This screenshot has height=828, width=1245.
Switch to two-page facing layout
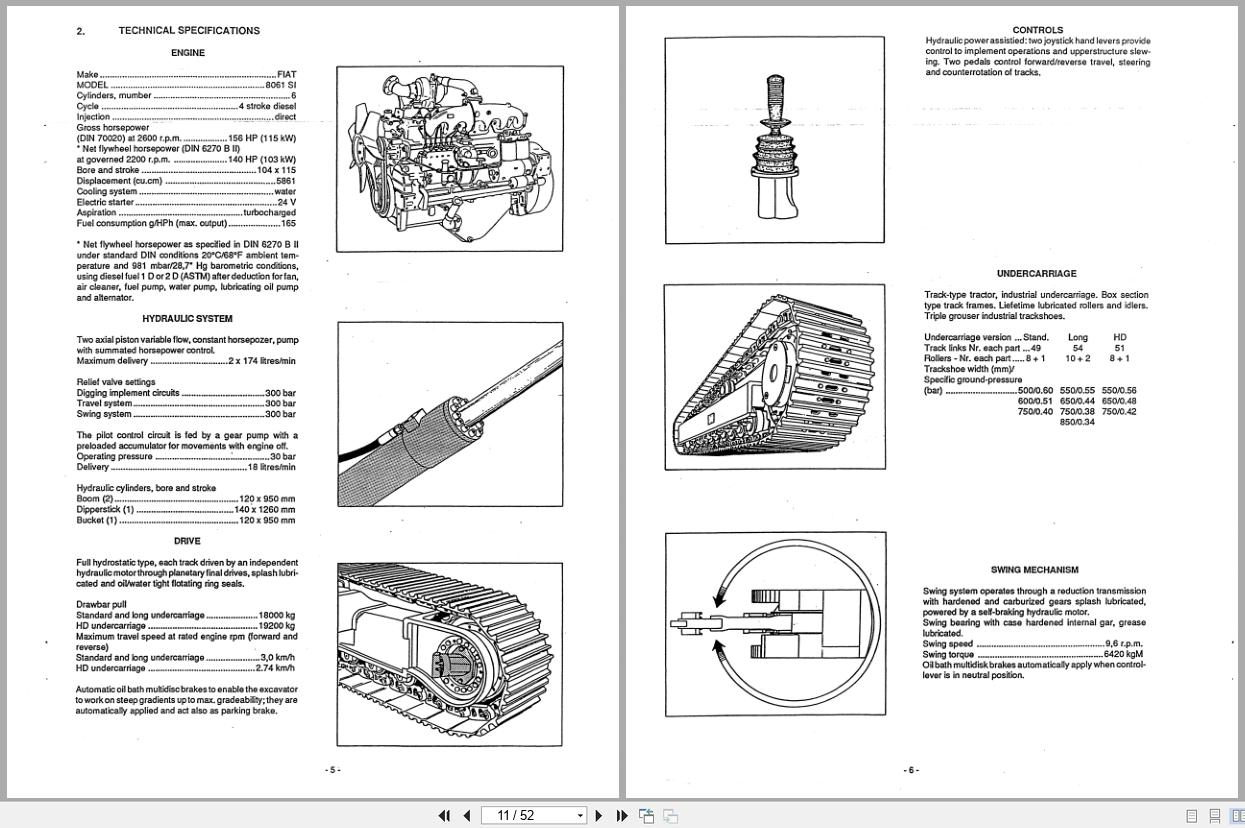[1237, 816]
